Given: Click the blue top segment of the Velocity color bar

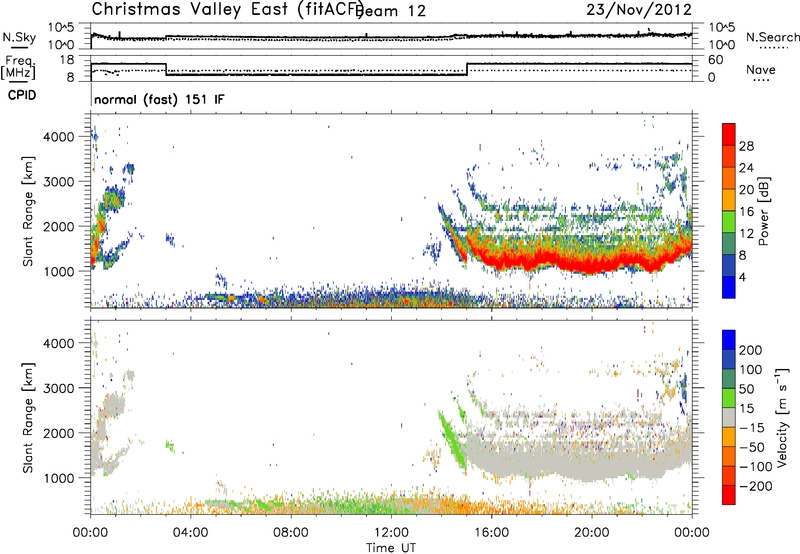Looking at the screenshot, I should (x=729, y=340).
